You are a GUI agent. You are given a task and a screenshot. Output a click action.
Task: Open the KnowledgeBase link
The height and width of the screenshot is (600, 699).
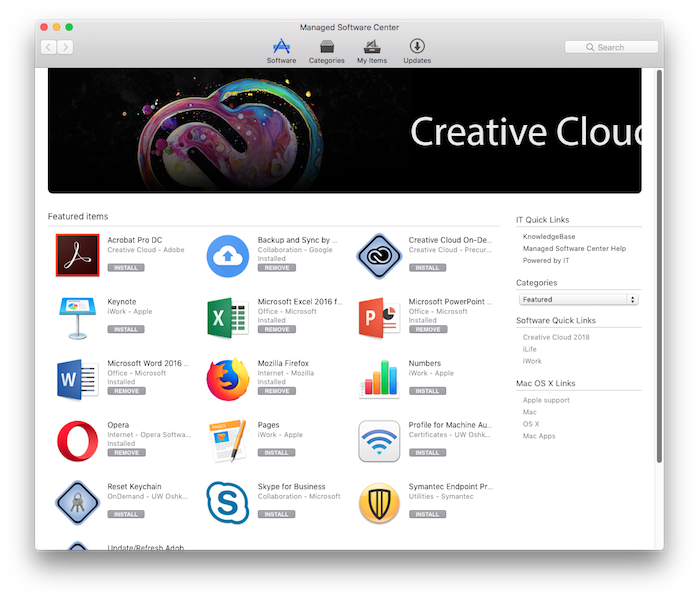(x=549, y=237)
